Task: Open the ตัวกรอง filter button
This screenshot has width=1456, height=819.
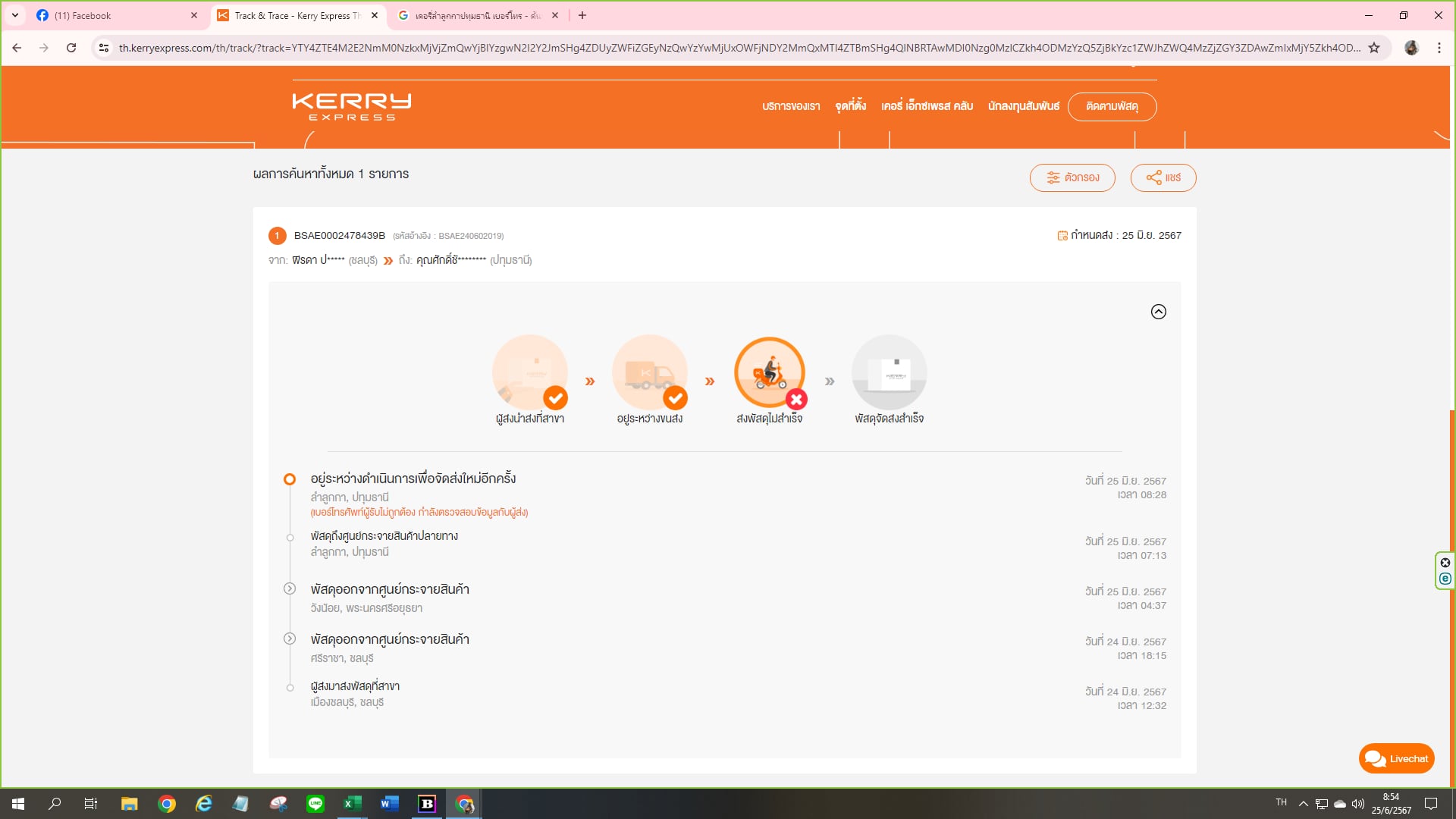Action: 1072,177
